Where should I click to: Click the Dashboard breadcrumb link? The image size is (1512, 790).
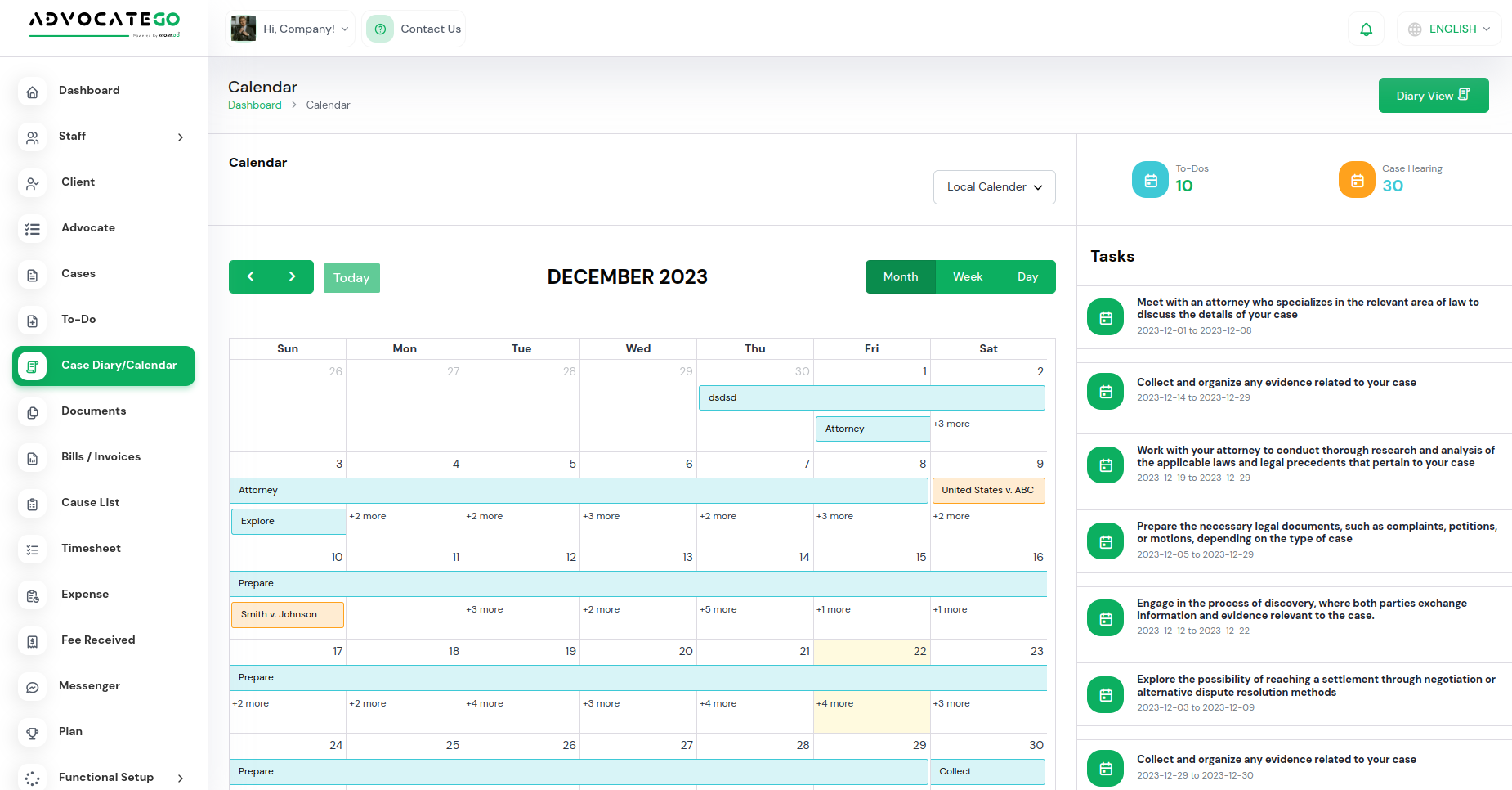click(x=254, y=105)
